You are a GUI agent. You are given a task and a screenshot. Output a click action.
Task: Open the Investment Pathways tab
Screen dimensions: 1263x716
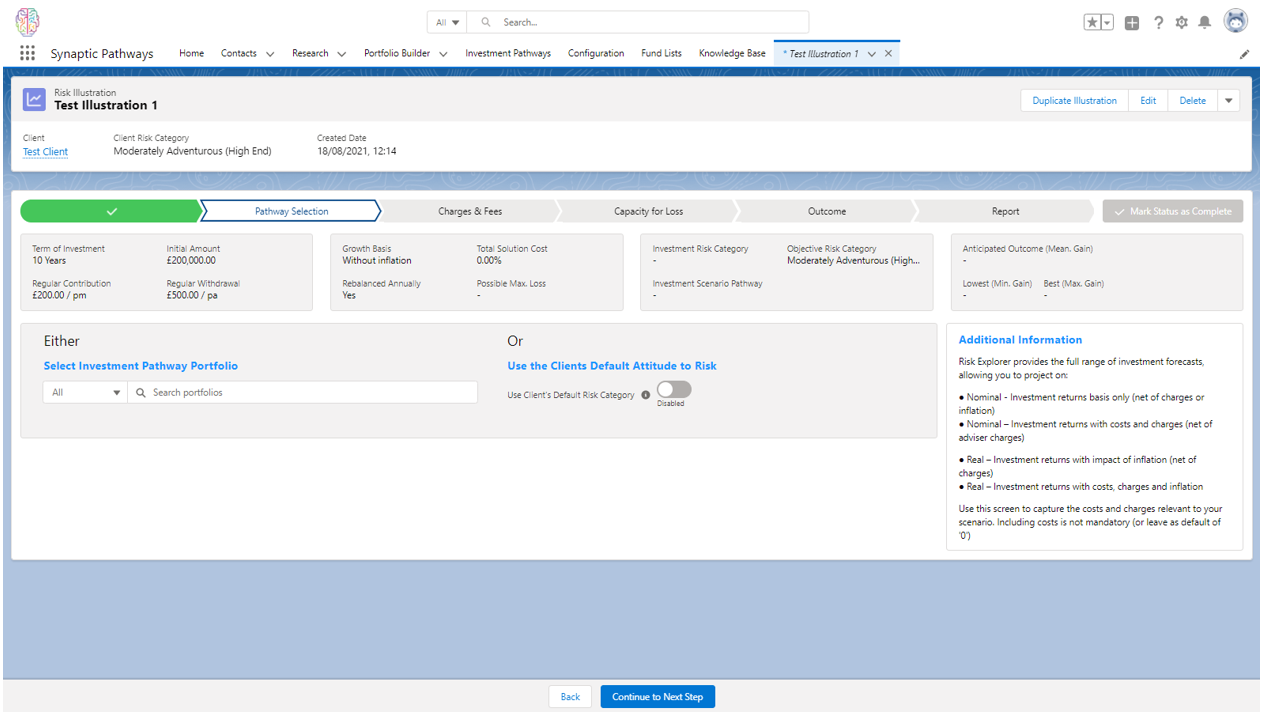pyautogui.click(x=508, y=54)
